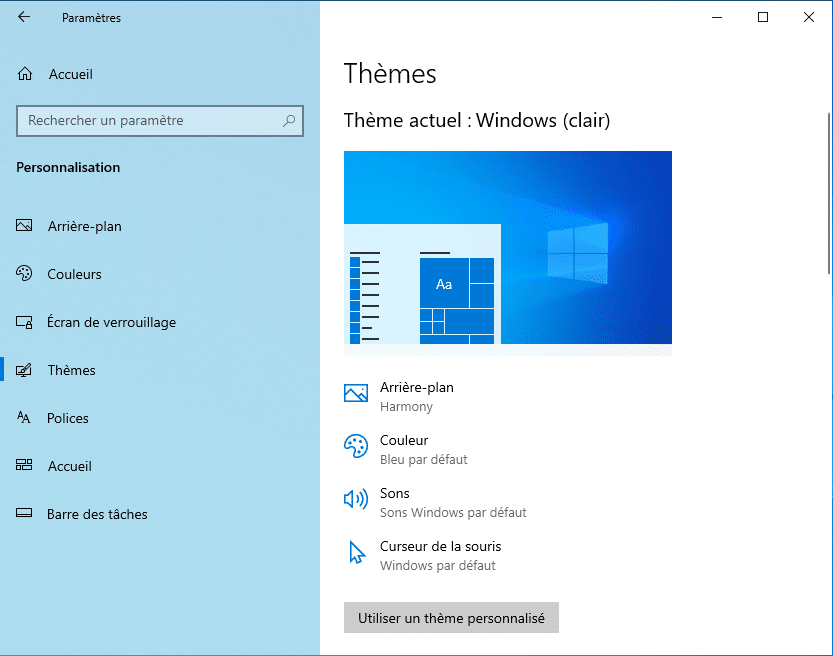Click the vertical scrollbar on the right
Image resolution: width=833 pixels, height=656 pixels.
829,194
